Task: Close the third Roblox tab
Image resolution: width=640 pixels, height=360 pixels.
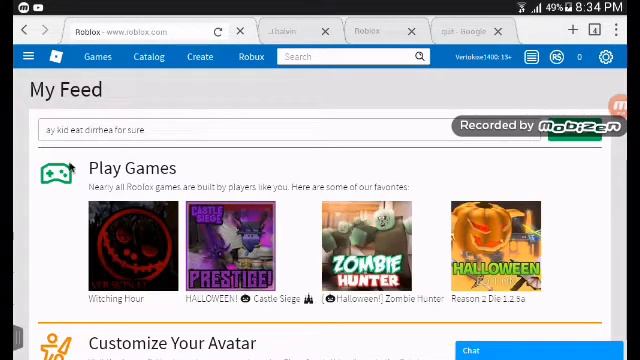Action: tap(411, 31)
